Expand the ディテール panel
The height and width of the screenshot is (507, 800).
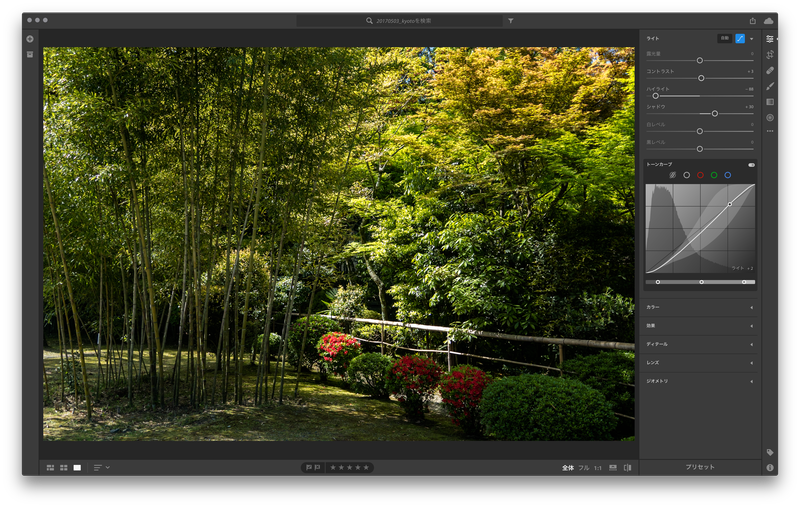pyautogui.click(x=700, y=344)
